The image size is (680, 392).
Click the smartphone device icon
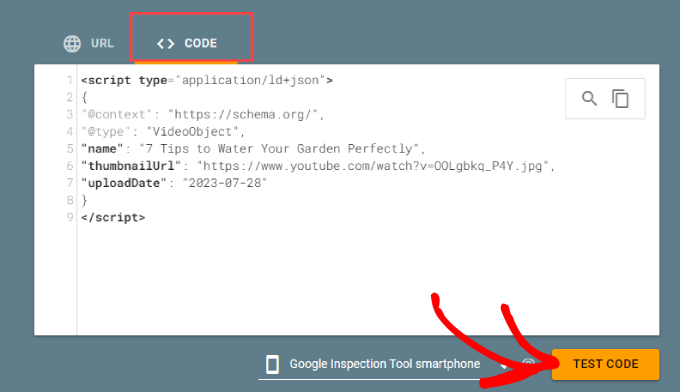coord(272,364)
